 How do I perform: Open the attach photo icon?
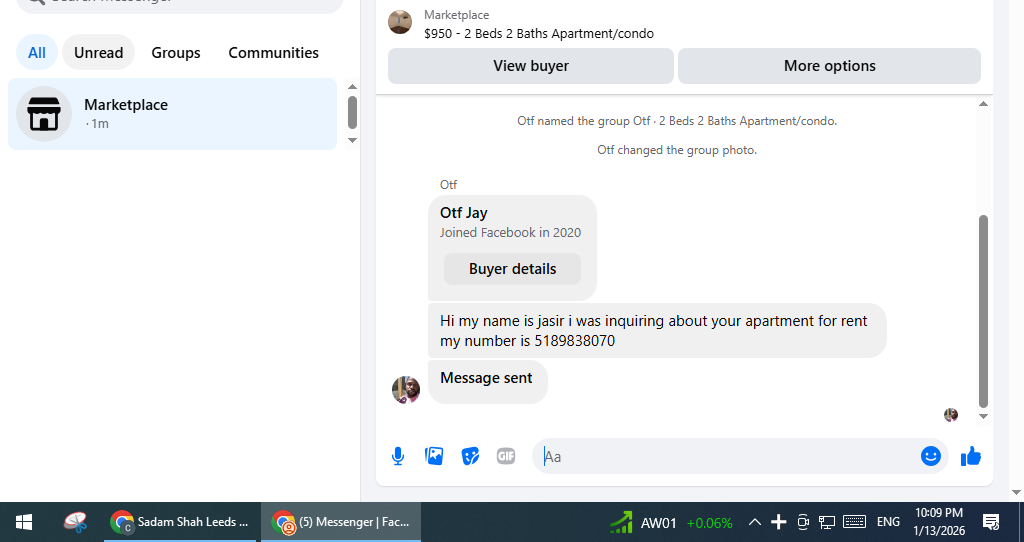click(x=434, y=456)
